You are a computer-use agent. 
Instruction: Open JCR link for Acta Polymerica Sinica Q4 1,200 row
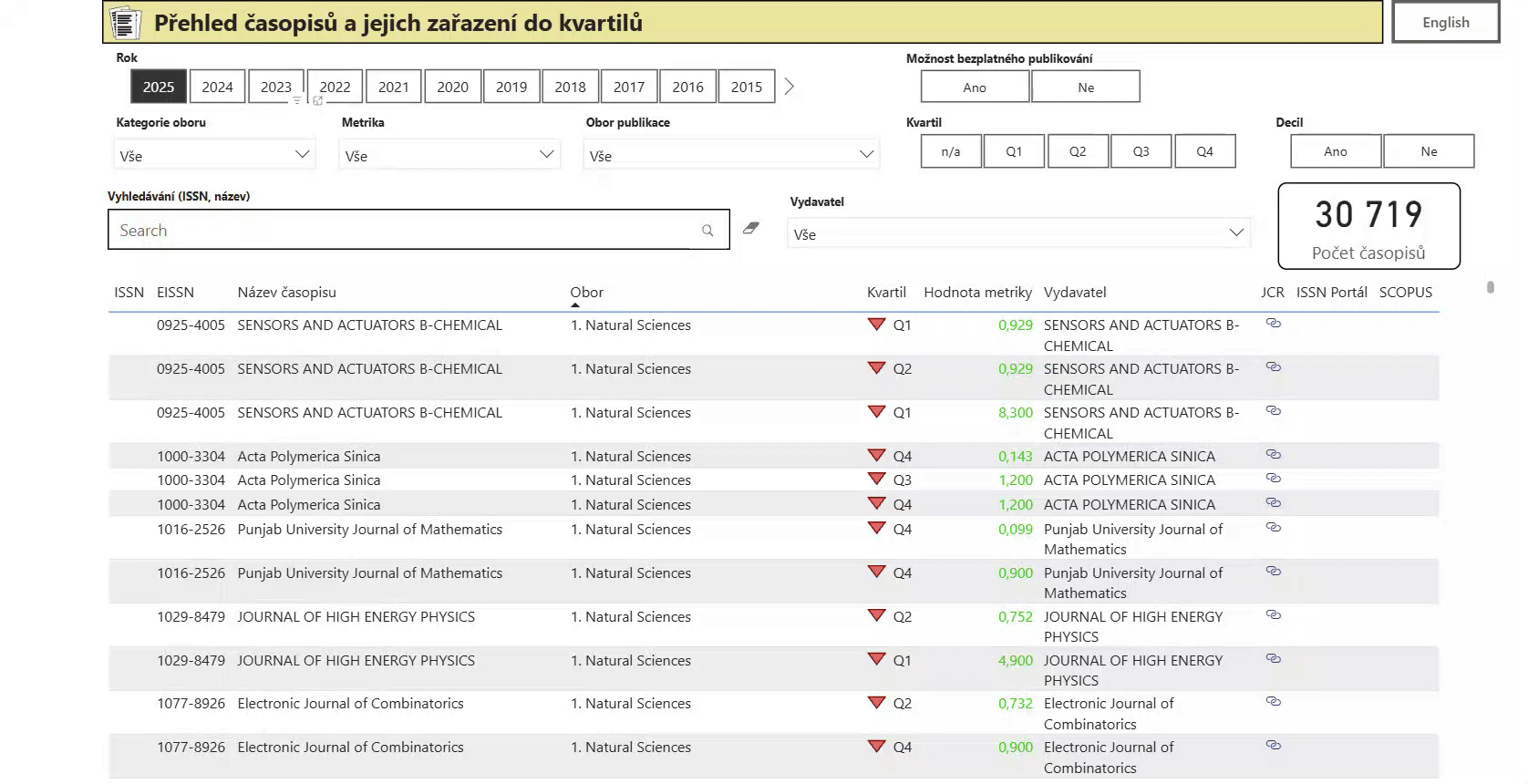click(x=1274, y=503)
